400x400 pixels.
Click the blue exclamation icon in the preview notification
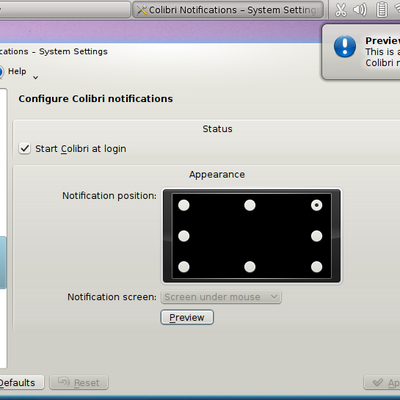[x=345, y=46]
